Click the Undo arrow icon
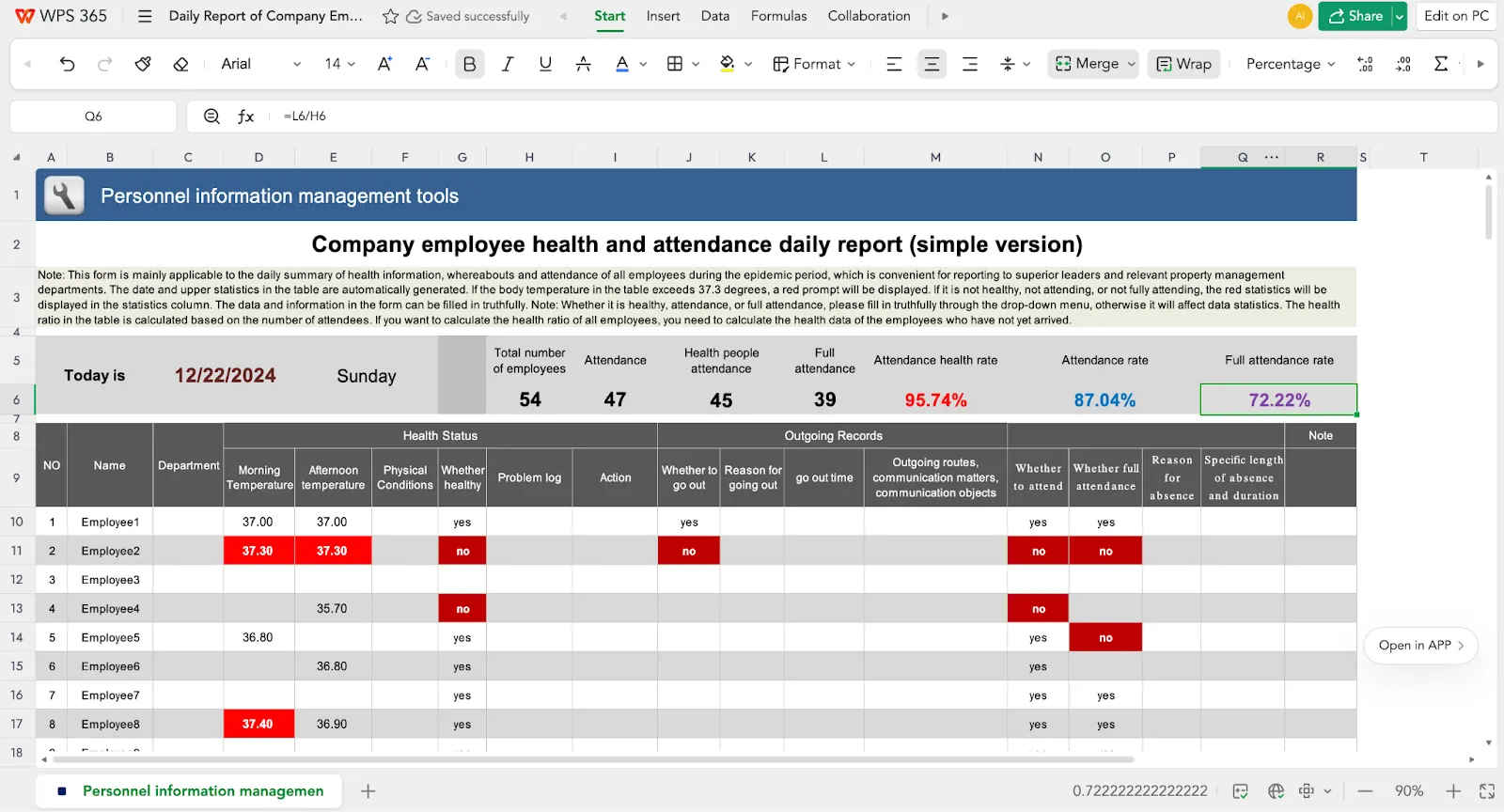The image size is (1504, 812). (x=67, y=64)
